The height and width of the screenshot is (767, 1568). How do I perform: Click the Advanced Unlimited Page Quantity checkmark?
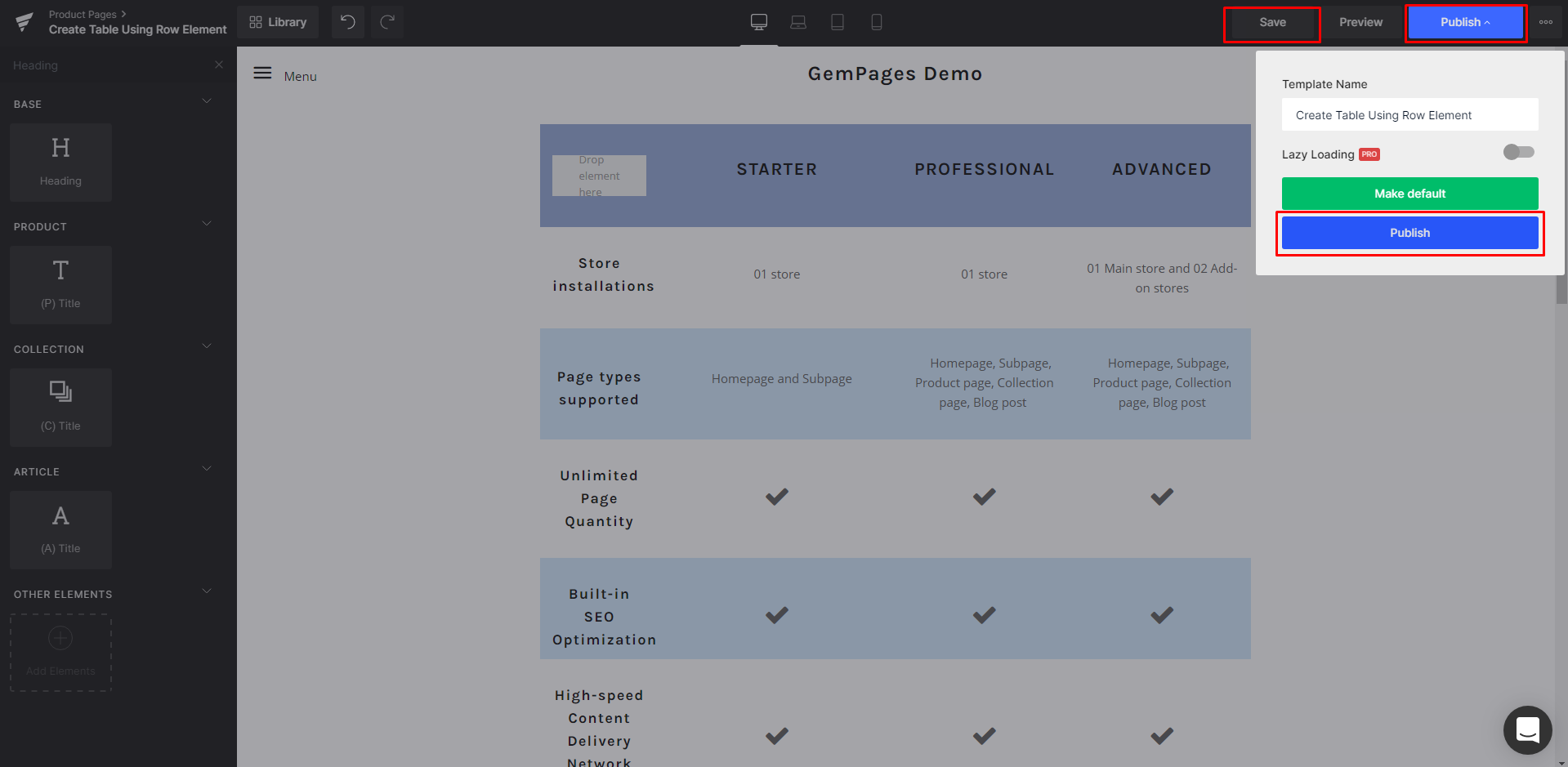click(1162, 497)
